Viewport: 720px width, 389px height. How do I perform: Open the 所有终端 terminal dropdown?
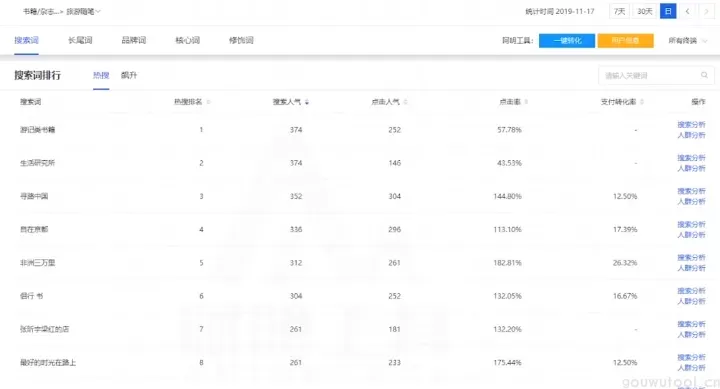[x=687, y=40]
